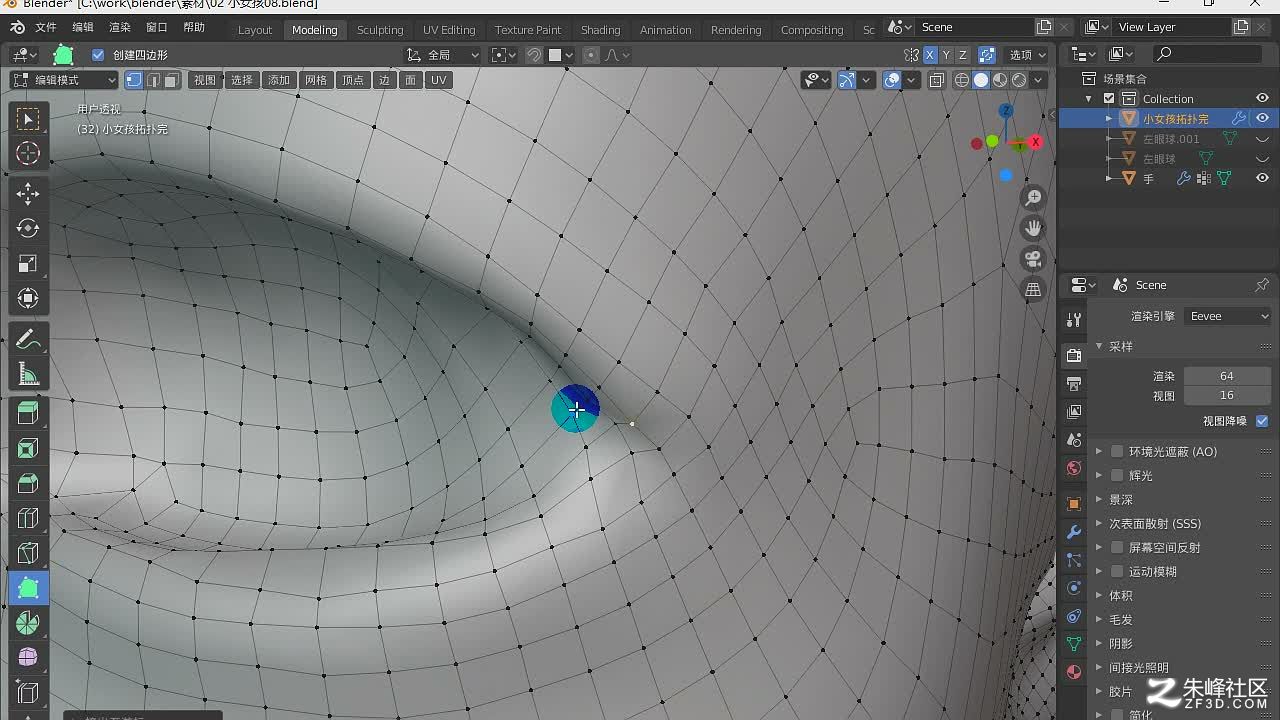This screenshot has height=720, width=1280.
Task: Switch perspective/orthographic grid gizmo
Action: tap(1033, 289)
